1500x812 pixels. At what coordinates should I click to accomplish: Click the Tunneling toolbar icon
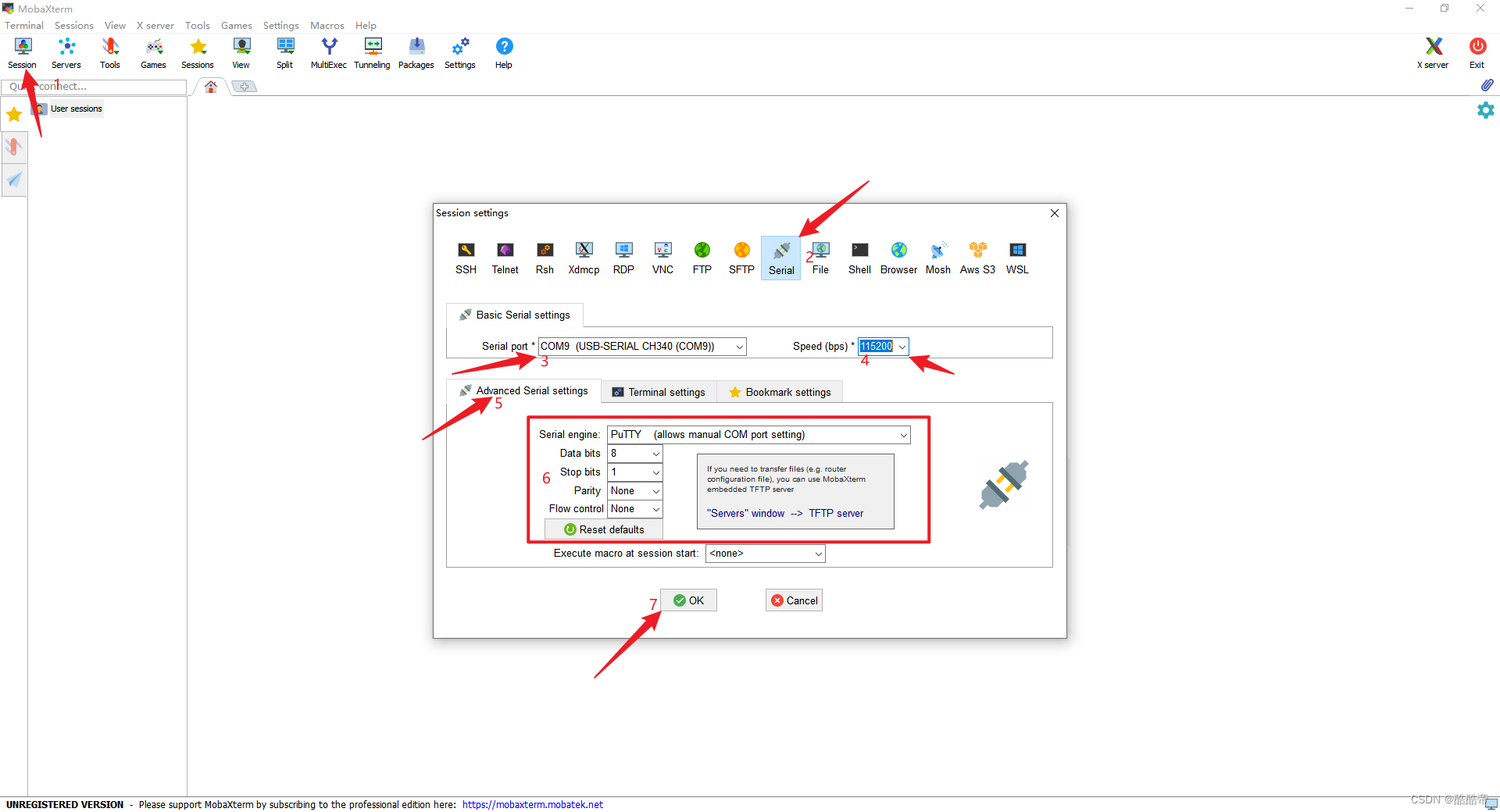pos(373,53)
